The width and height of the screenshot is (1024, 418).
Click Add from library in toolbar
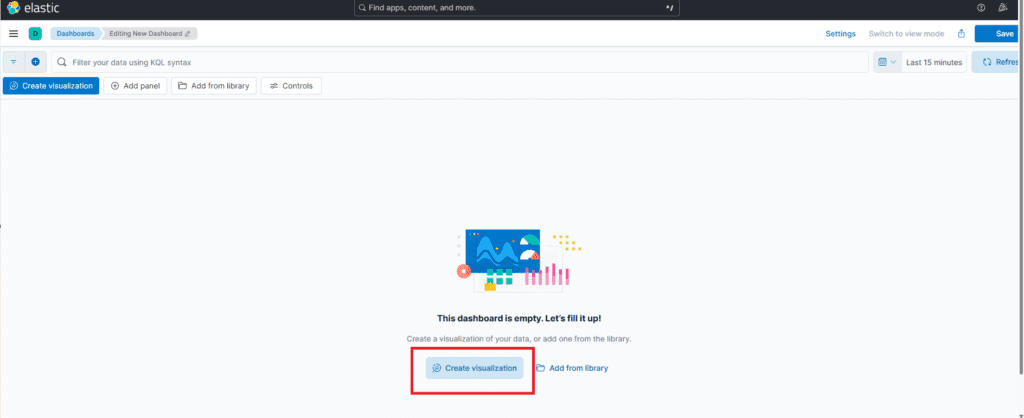point(213,86)
